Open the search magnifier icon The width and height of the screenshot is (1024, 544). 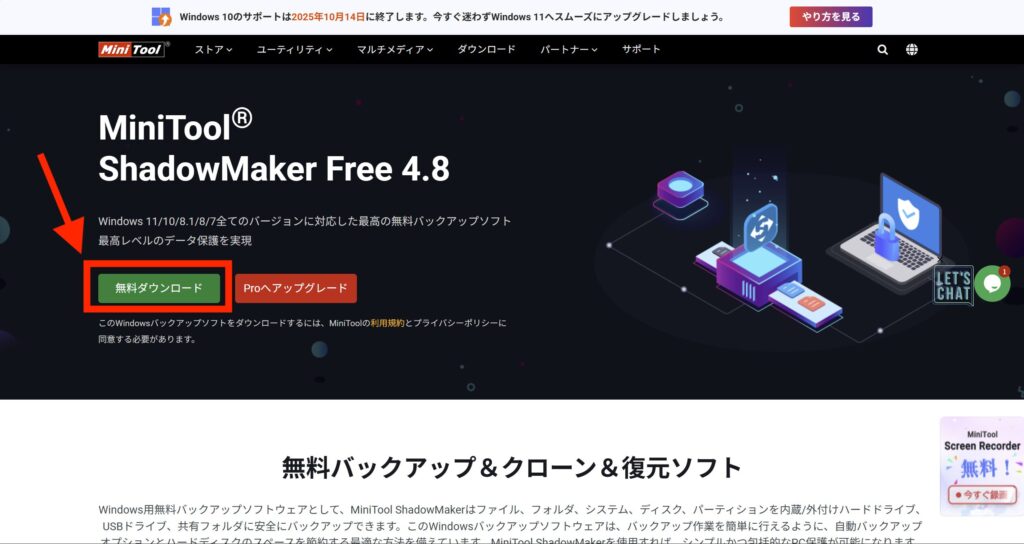(882, 50)
